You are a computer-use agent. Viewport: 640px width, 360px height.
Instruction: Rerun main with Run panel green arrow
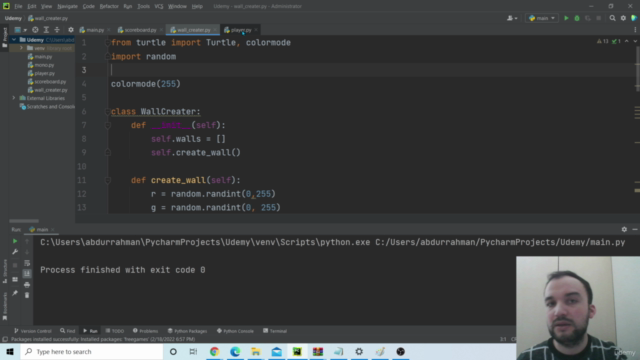coord(15,241)
